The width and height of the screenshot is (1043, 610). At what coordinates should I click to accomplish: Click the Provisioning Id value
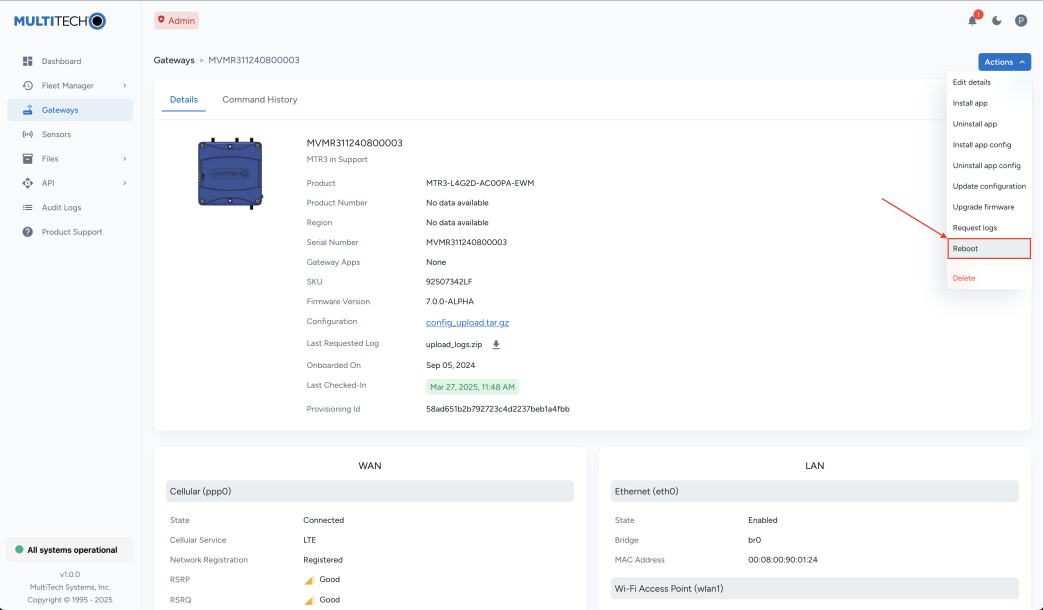(498, 409)
